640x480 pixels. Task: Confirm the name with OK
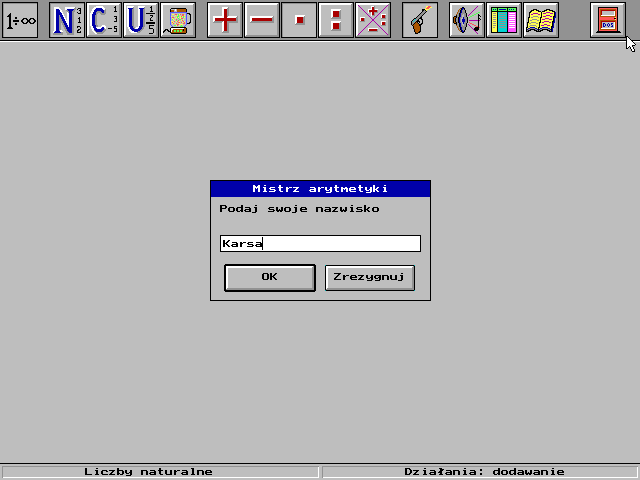pyautogui.click(x=270, y=278)
